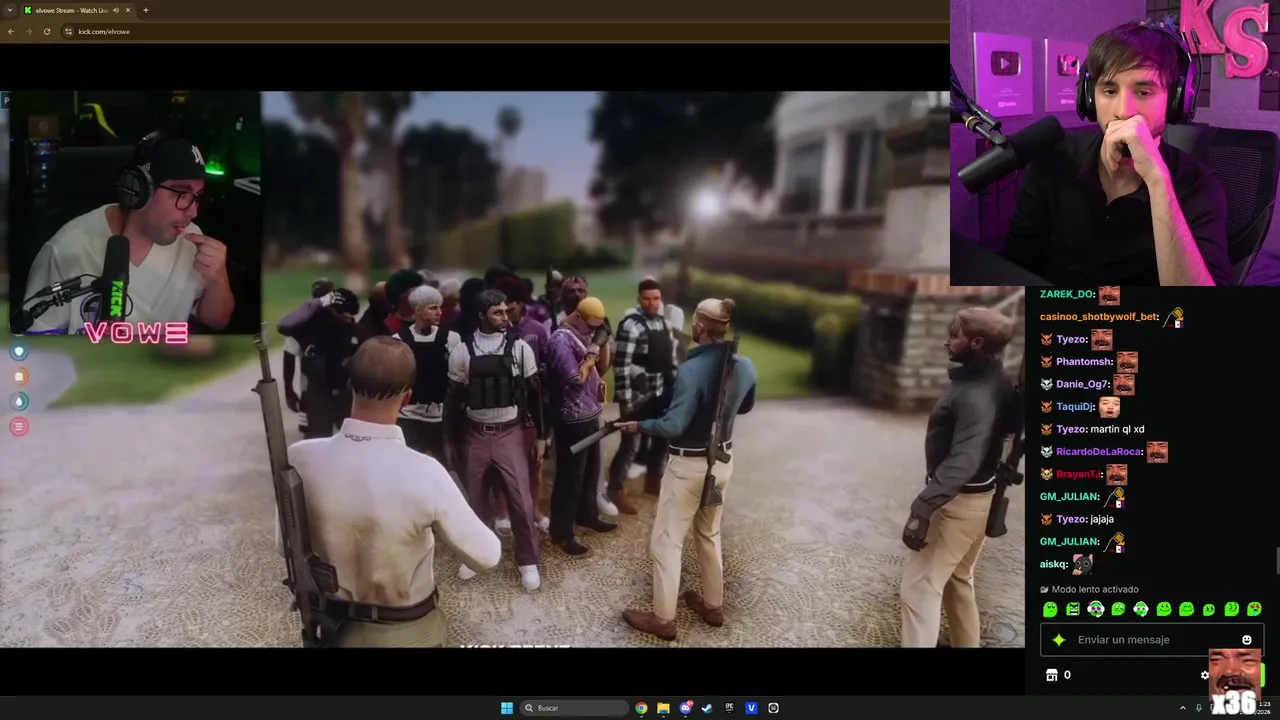The height and width of the screenshot is (720, 1280).
Task: Click the emote in TaquiDj's message
Action: [1109, 407]
